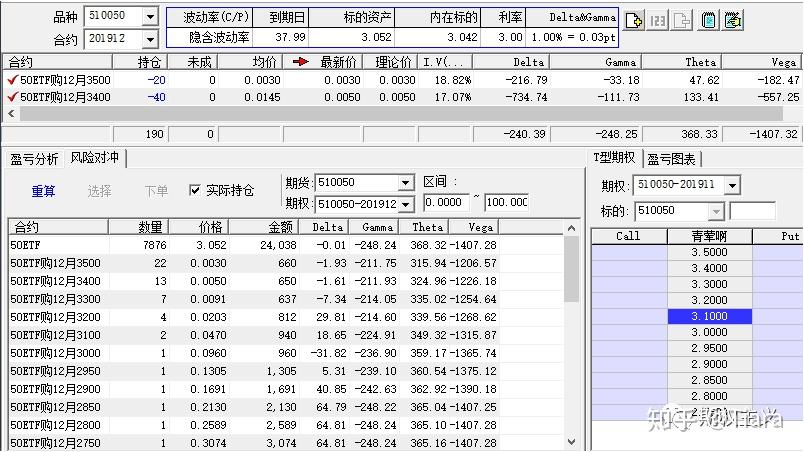
Task: Click the 重算 button
Action: tap(43, 191)
